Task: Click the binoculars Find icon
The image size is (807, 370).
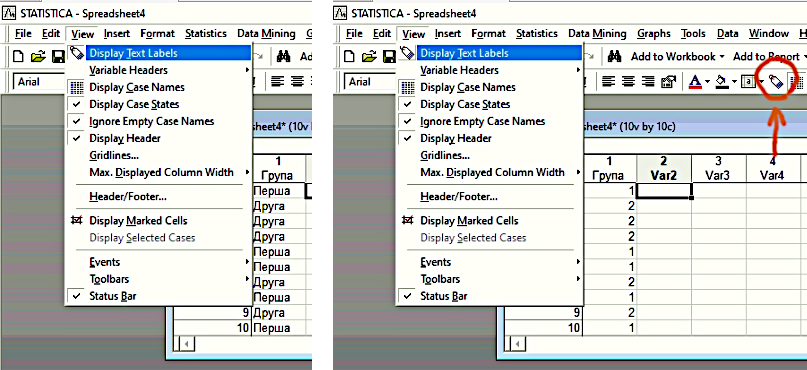Action: 615,56
